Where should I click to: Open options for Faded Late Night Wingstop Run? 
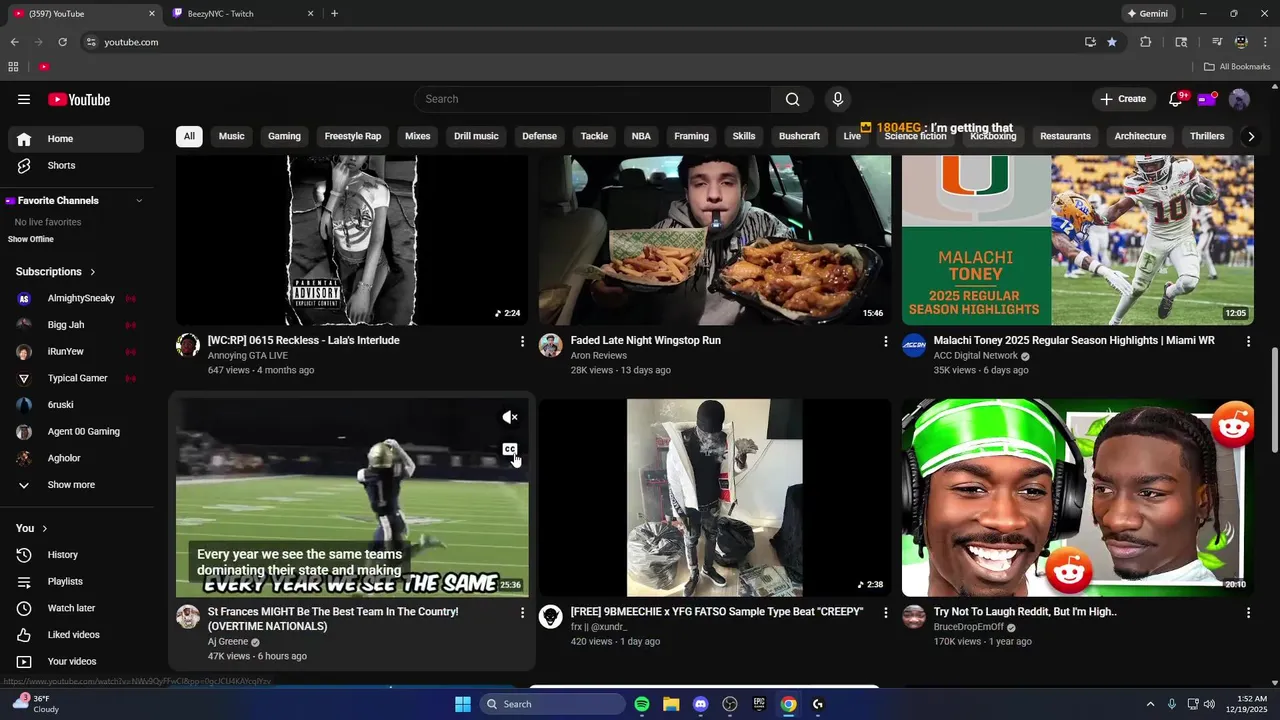click(x=885, y=341)
